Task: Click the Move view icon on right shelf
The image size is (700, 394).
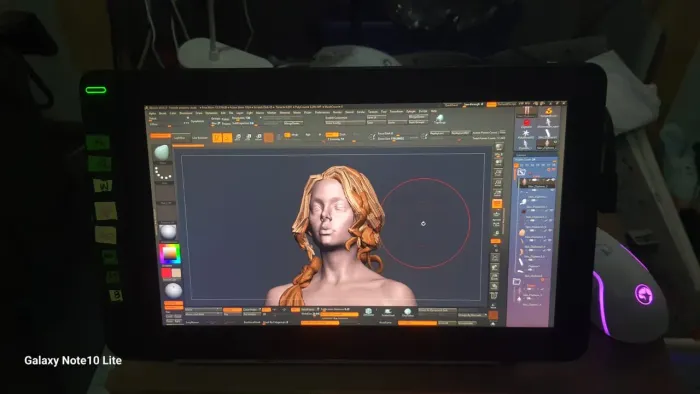Action: (x=495, y=268)
